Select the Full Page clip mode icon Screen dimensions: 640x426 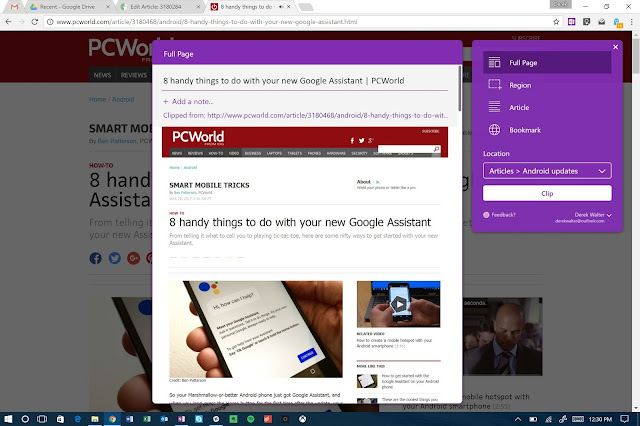click(x=494, y=62)
